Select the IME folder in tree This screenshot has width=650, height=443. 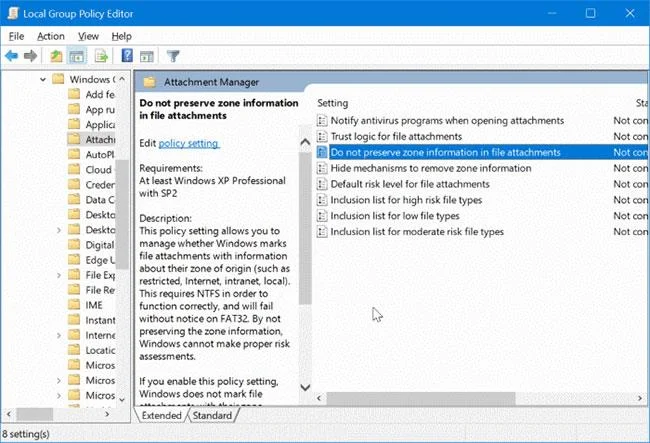(x=85, y=305)
